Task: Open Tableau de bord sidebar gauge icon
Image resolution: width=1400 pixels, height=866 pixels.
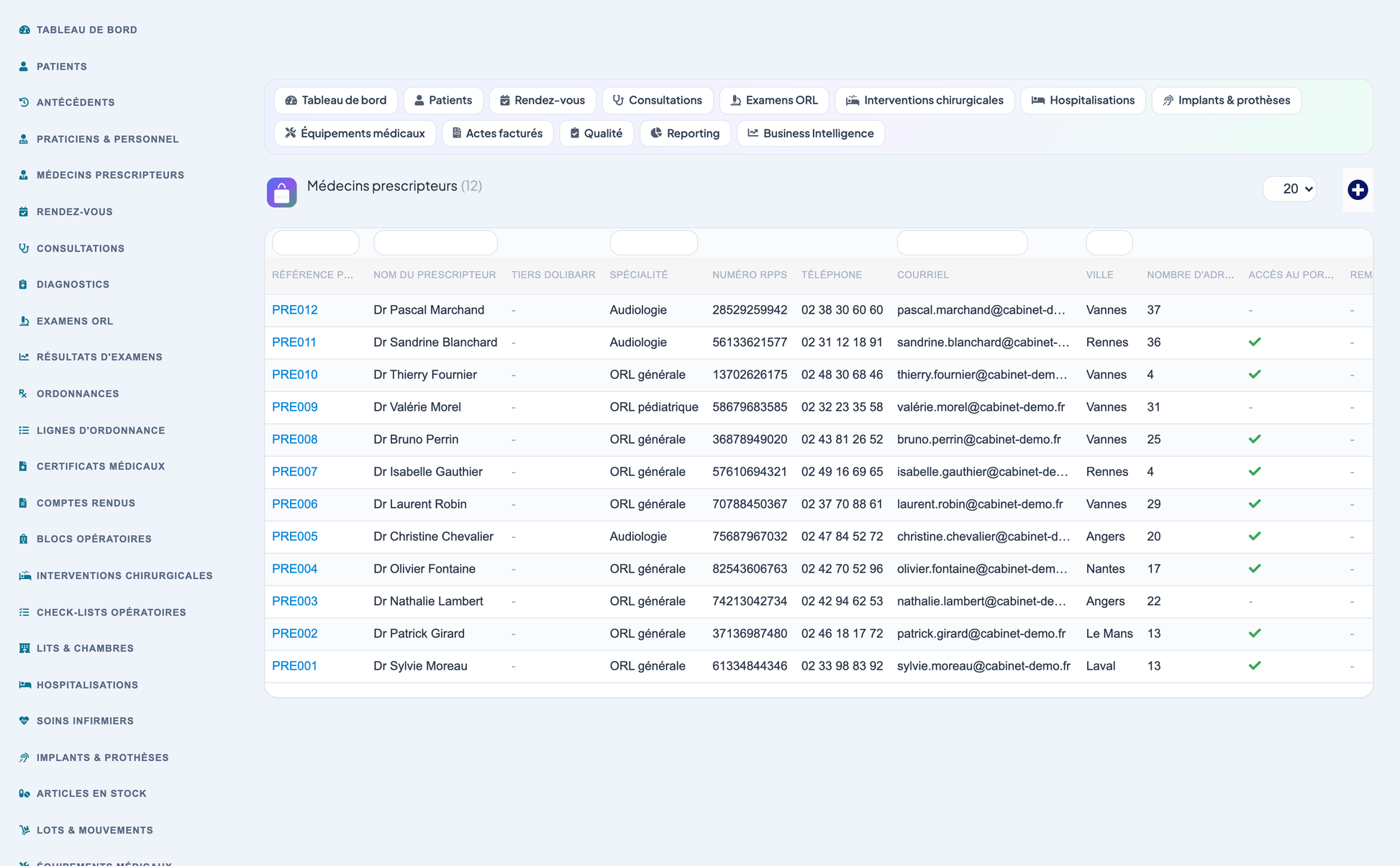Action: [24, 29]
